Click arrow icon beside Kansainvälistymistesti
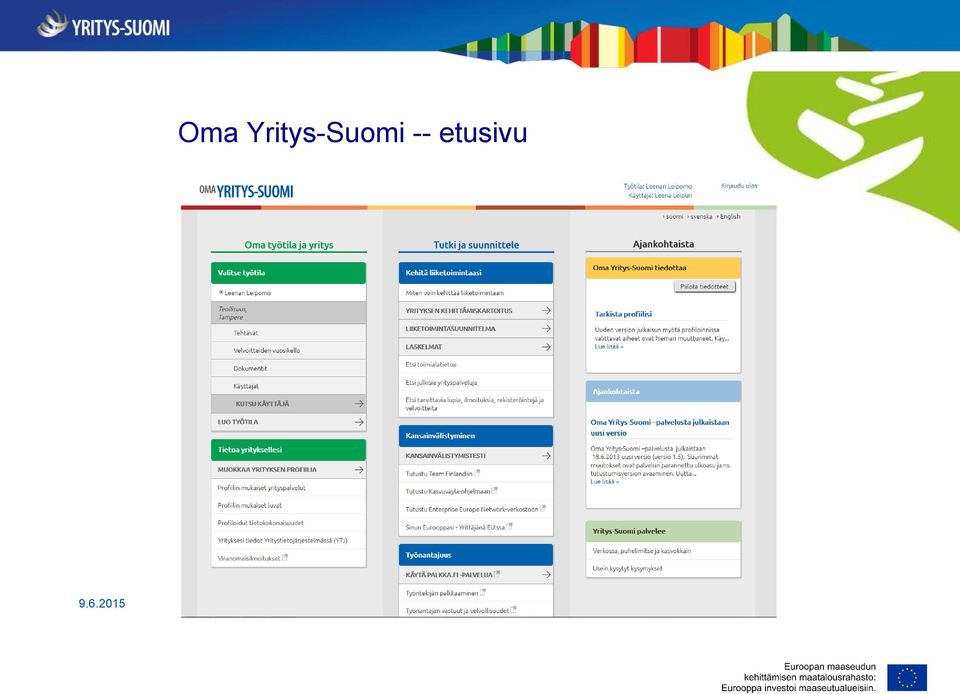Image resolution: width=960 pixels, height=694 pixels. 546,456
